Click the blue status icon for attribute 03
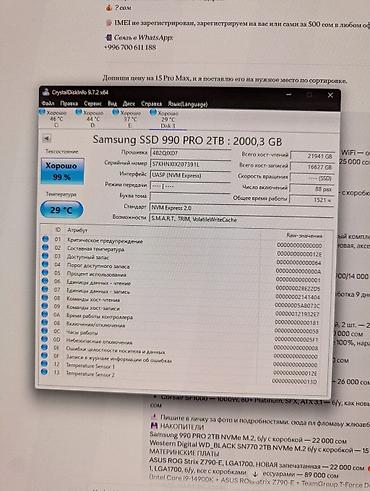The image size is (370, 491). (45, 256)
